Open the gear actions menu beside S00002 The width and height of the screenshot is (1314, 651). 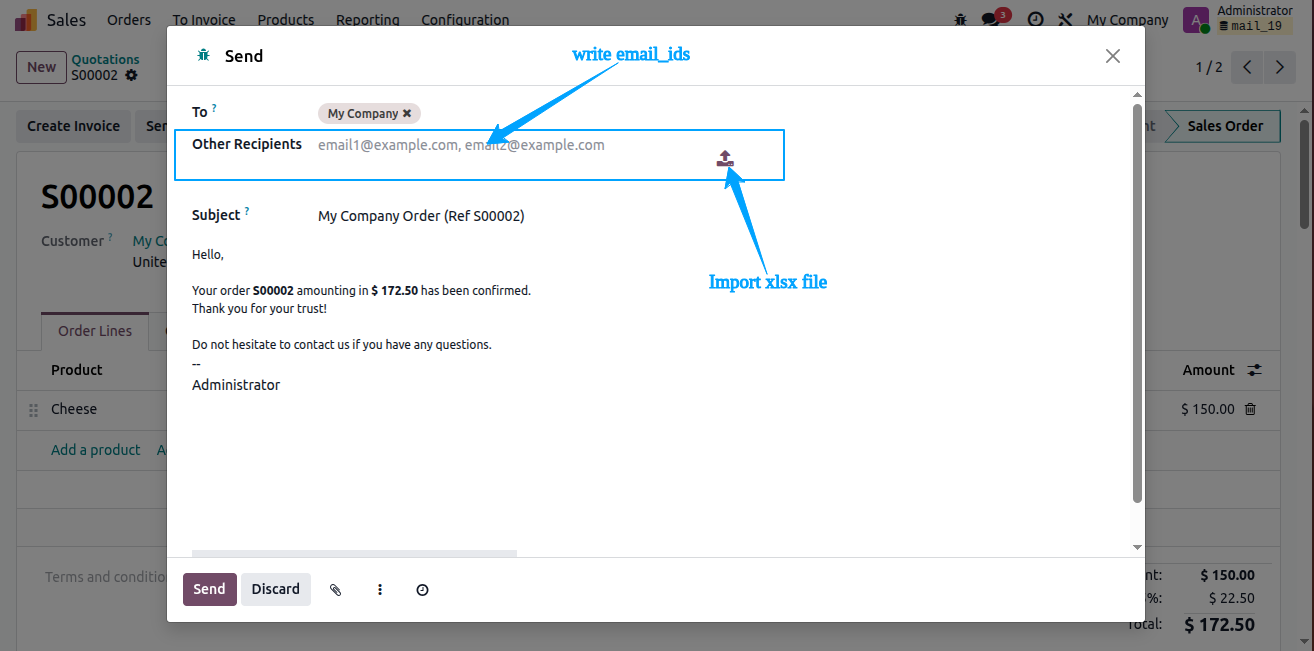131,75
